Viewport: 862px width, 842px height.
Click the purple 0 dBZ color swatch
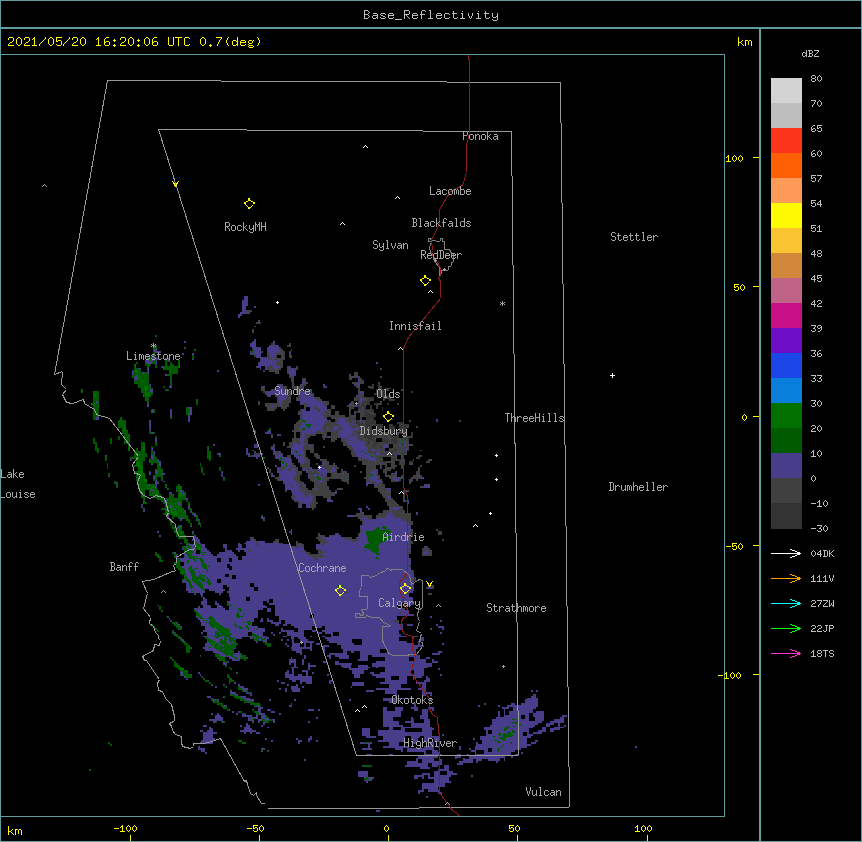pyautogui.click(x=786, y=465)
